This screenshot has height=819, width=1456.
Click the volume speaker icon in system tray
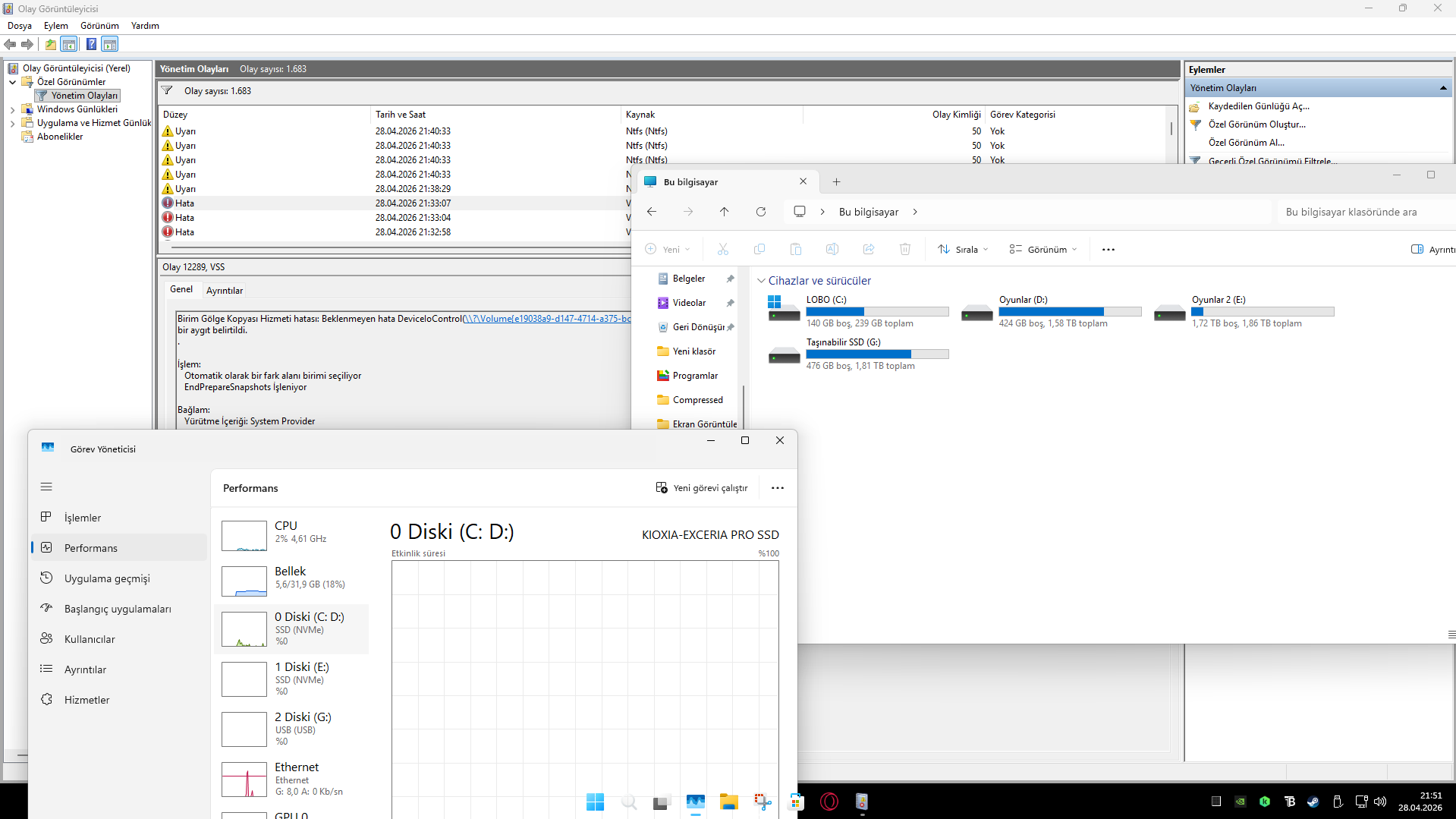tap(1380, 802)
